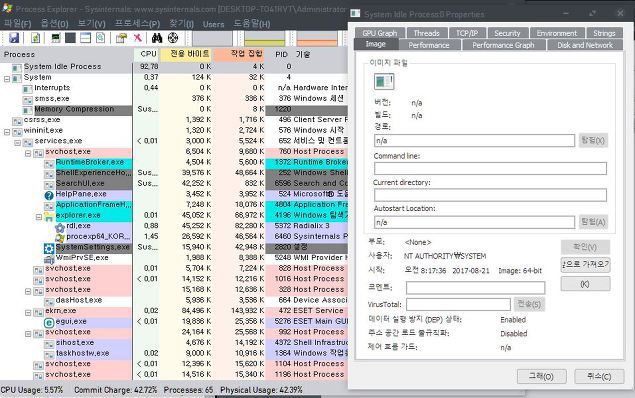Open the 파일(F) menu
Viewport: 635px width, 398px height.
pos(17,23)
